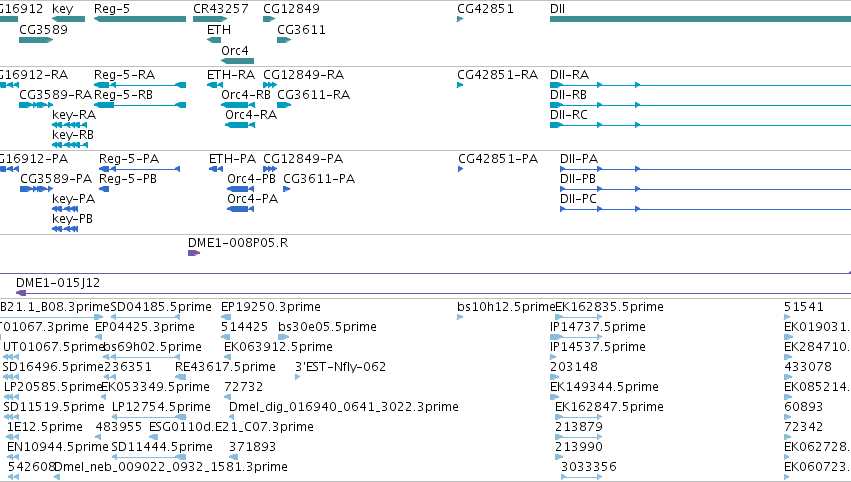
Task: Click the Dmel_dig_016940_0641_3022.3prime label
Action: (344, 407)
